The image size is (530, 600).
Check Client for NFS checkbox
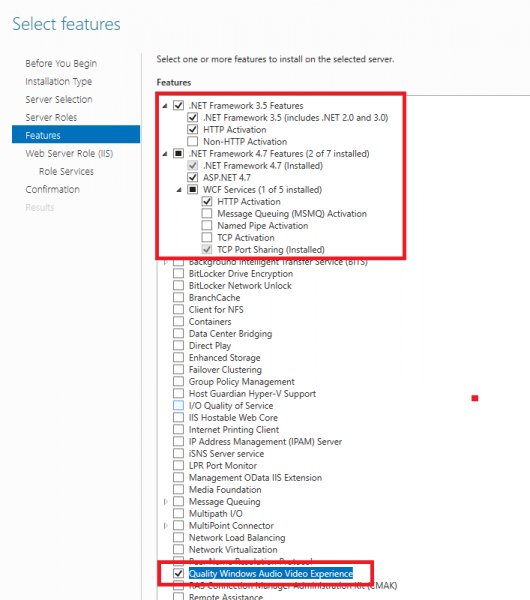(178, 309)
